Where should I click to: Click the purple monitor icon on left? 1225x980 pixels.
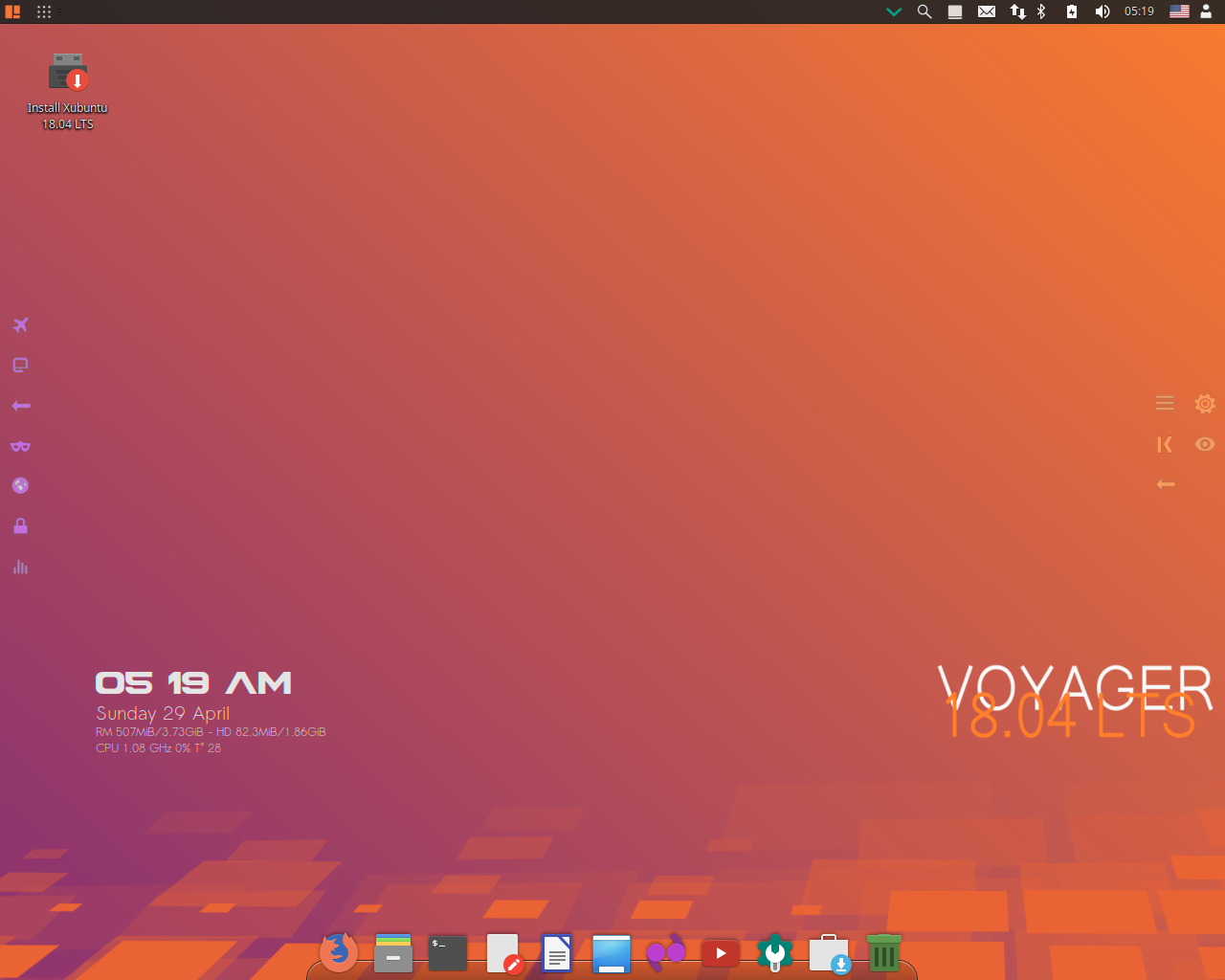click(20, 366)
